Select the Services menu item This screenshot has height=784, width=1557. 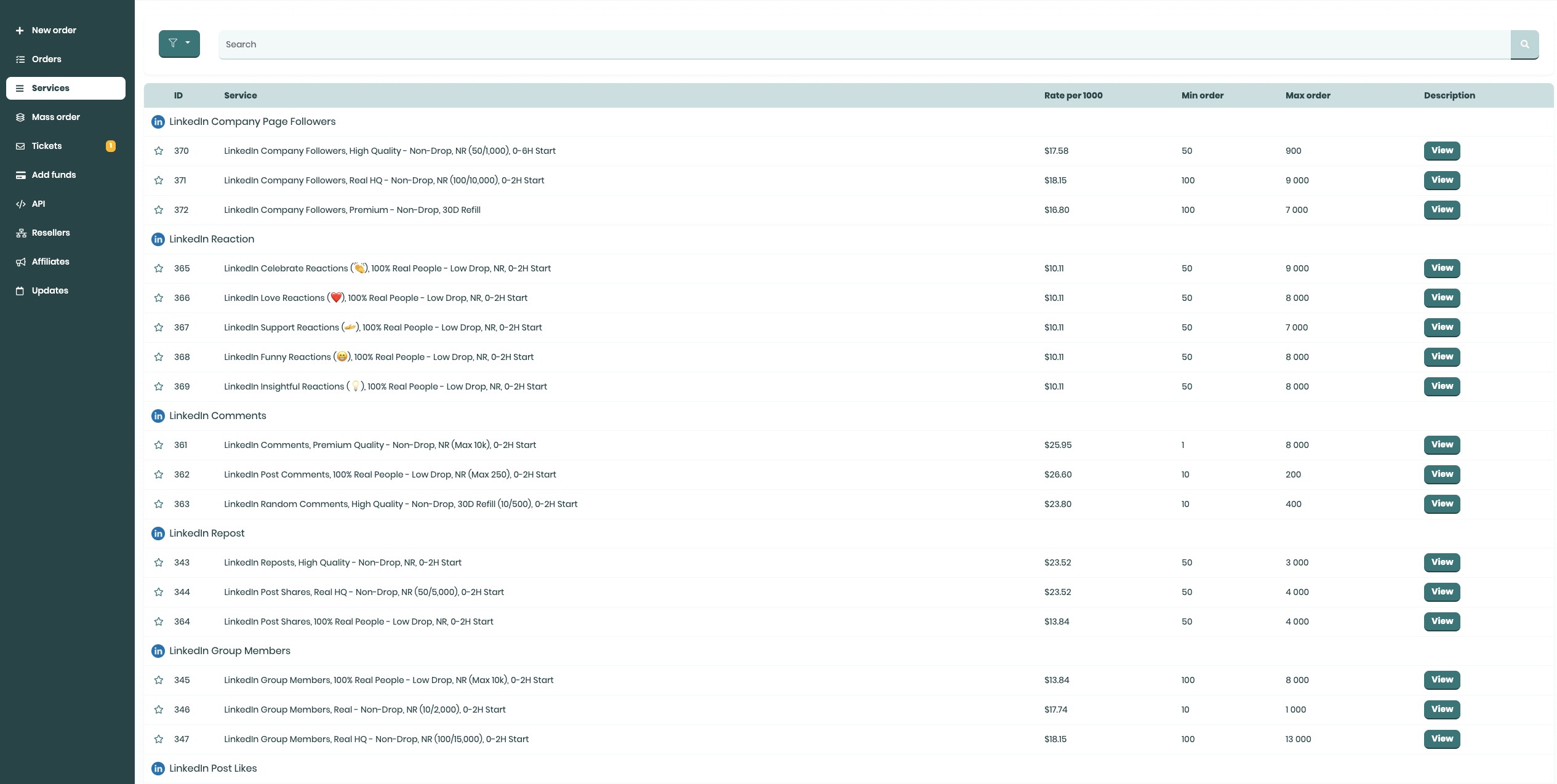(66, 88)
